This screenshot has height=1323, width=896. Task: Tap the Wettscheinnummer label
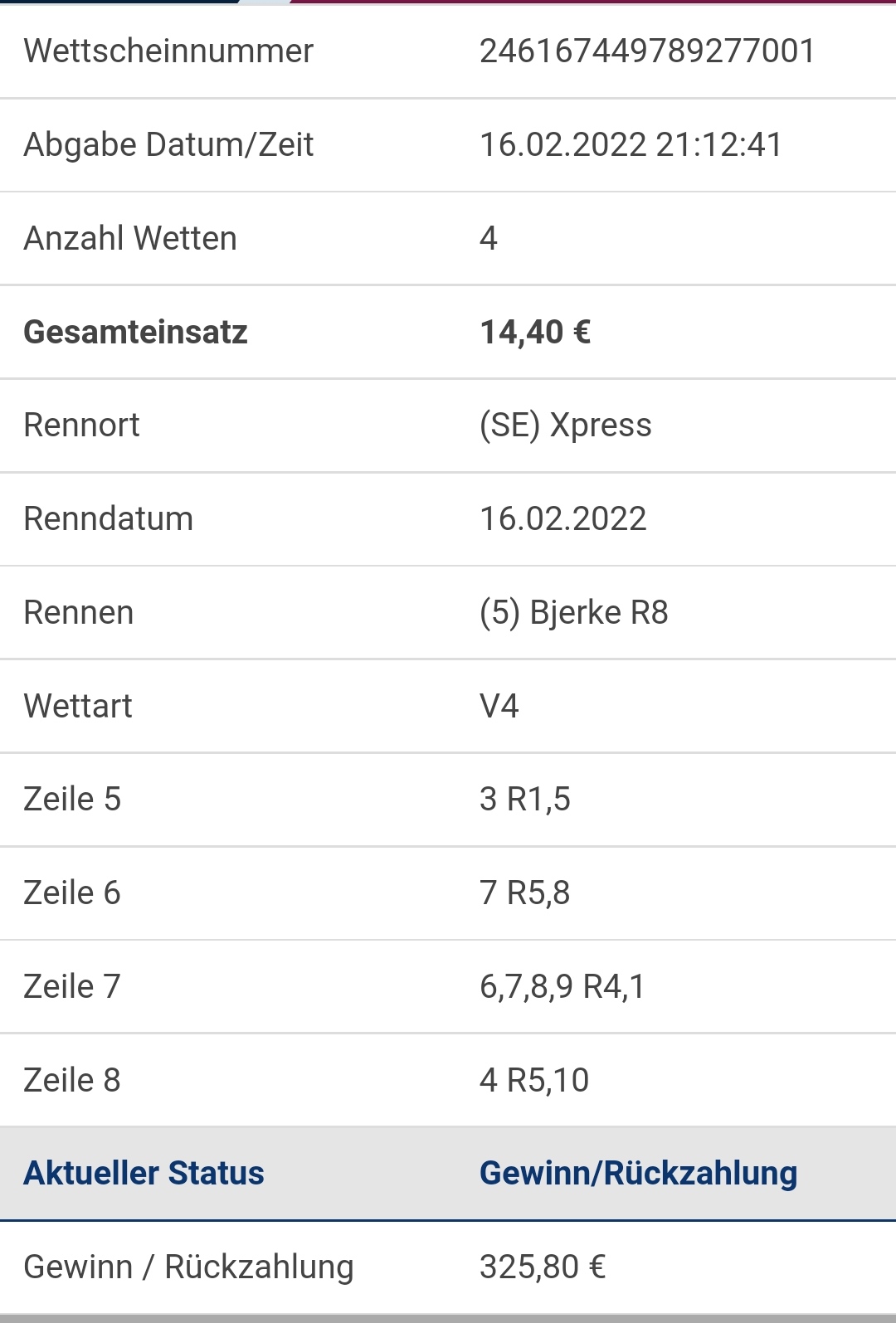(x=168, y=51)
